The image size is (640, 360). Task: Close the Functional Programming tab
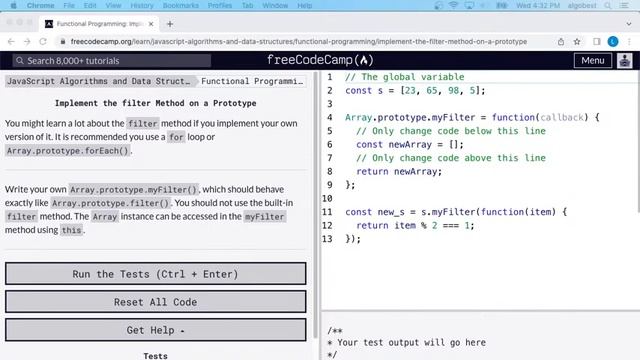click(x=151, y=24)
